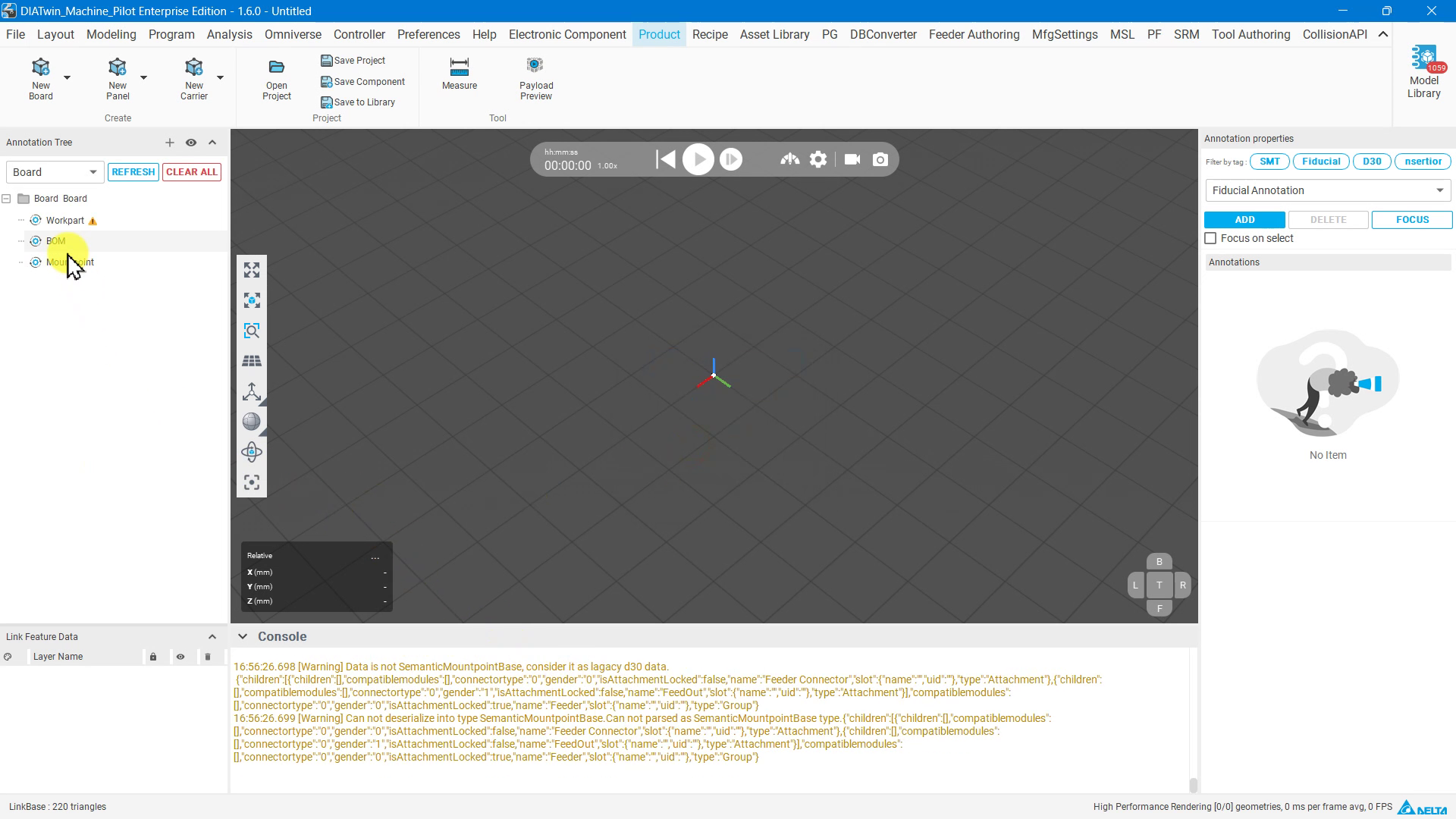Expand New Board dropdown arrow
Viewport: 1456px width, 819px height.
coord(67,78)
